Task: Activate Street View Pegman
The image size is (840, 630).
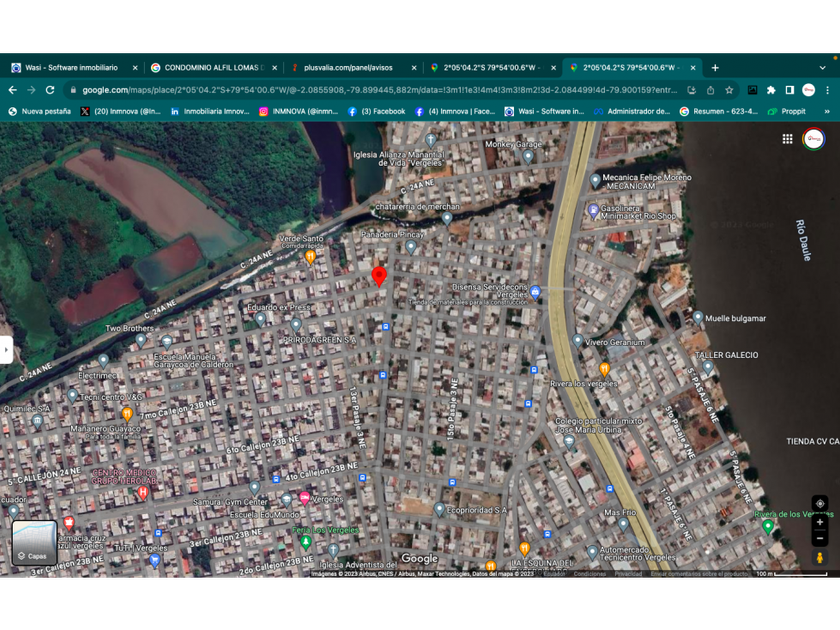Action: [x=820, y=558]
